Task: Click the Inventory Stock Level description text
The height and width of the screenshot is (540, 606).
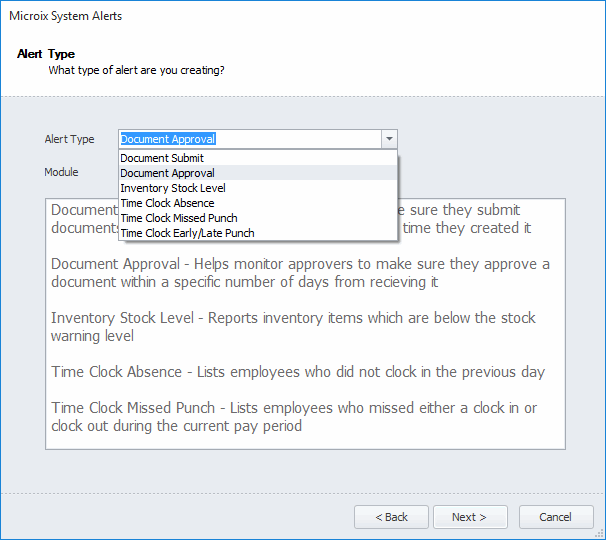Action: (293, 327)
